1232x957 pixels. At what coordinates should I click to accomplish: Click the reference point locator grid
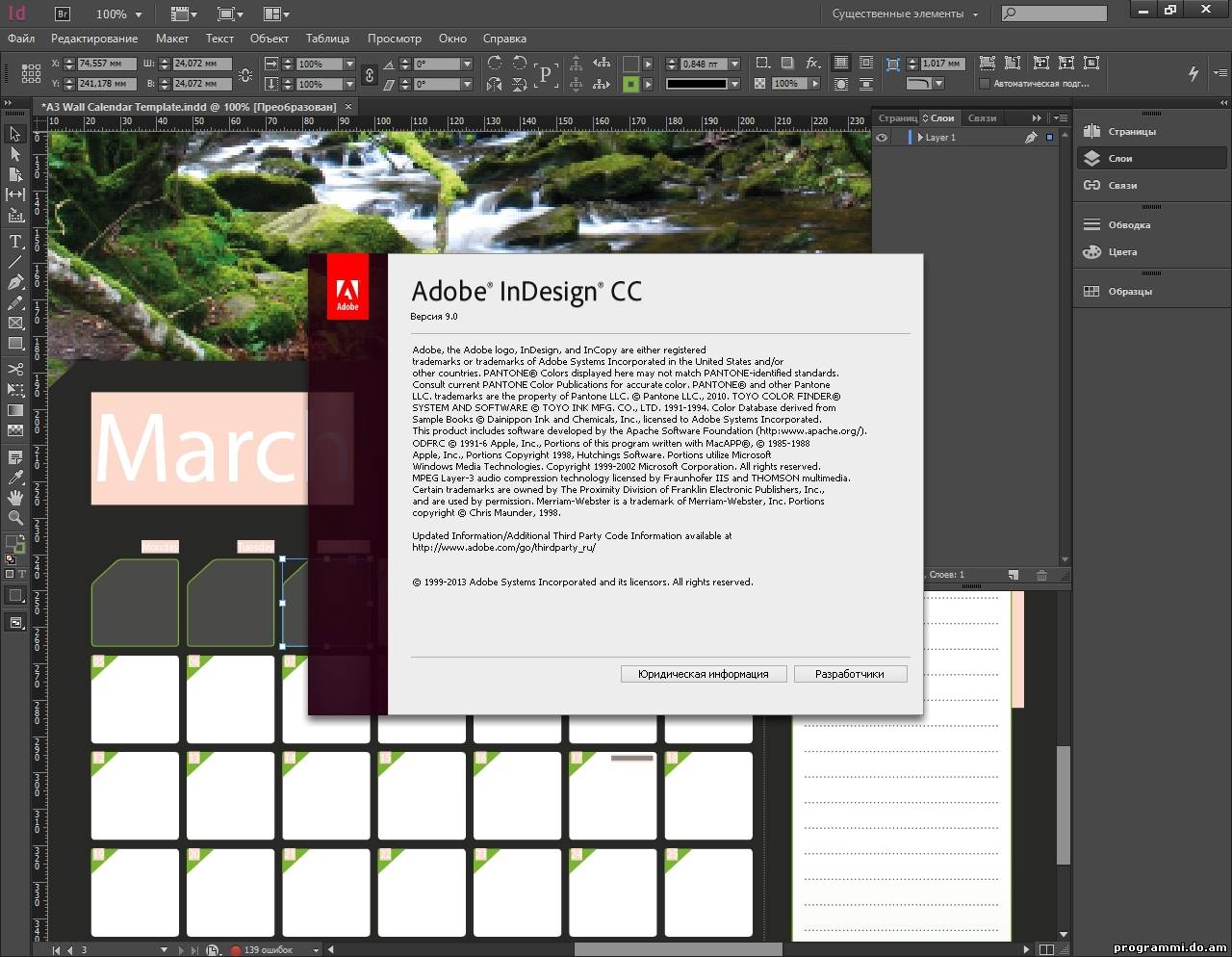31,73
